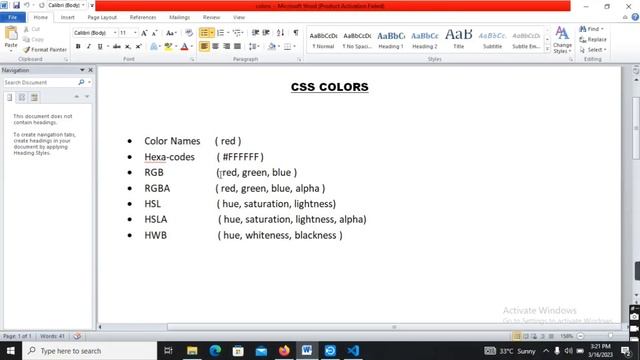This screenshot has width=640, height=360.
Task: Click the Replace button
Action: coord(593,40)
